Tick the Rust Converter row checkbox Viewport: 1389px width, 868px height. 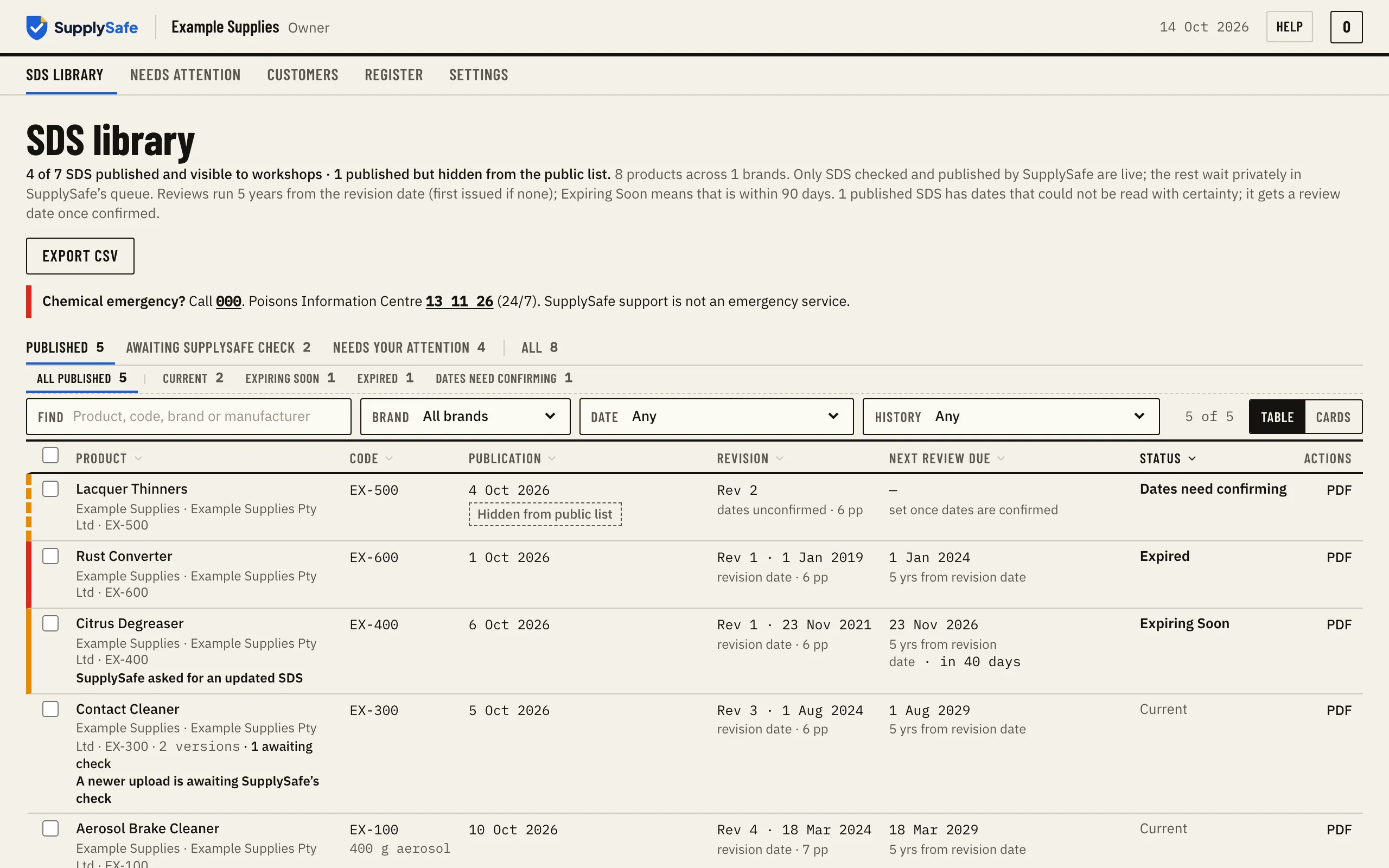point(50,556)
